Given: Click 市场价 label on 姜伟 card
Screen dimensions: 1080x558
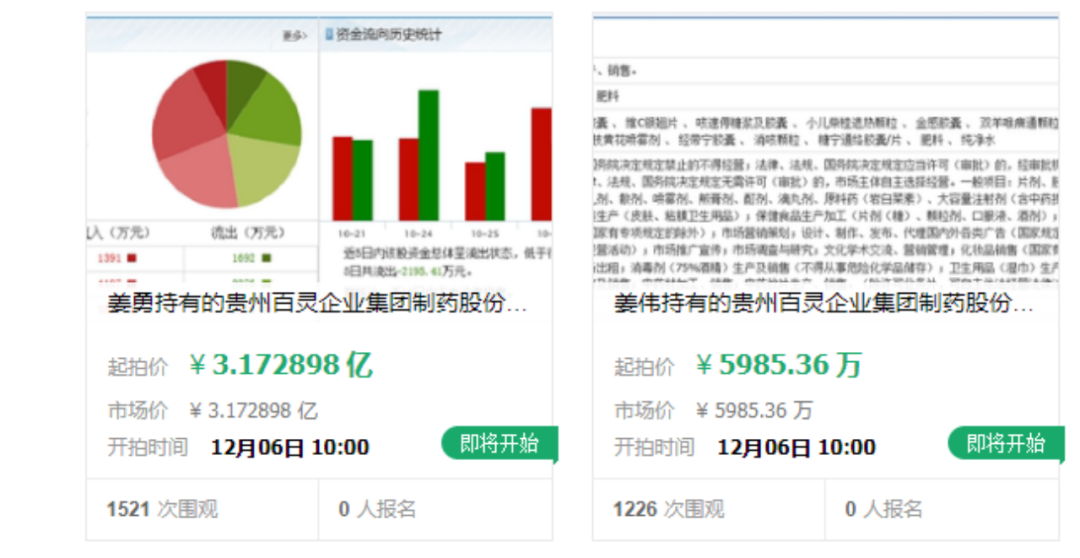Looking at the screenshot, I should tap(644, 411).
